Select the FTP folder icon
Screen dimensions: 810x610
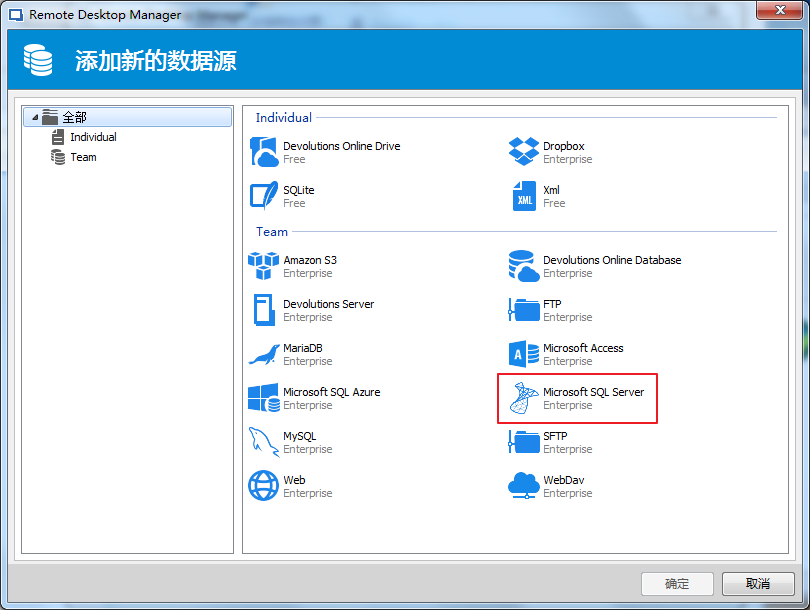524,310
